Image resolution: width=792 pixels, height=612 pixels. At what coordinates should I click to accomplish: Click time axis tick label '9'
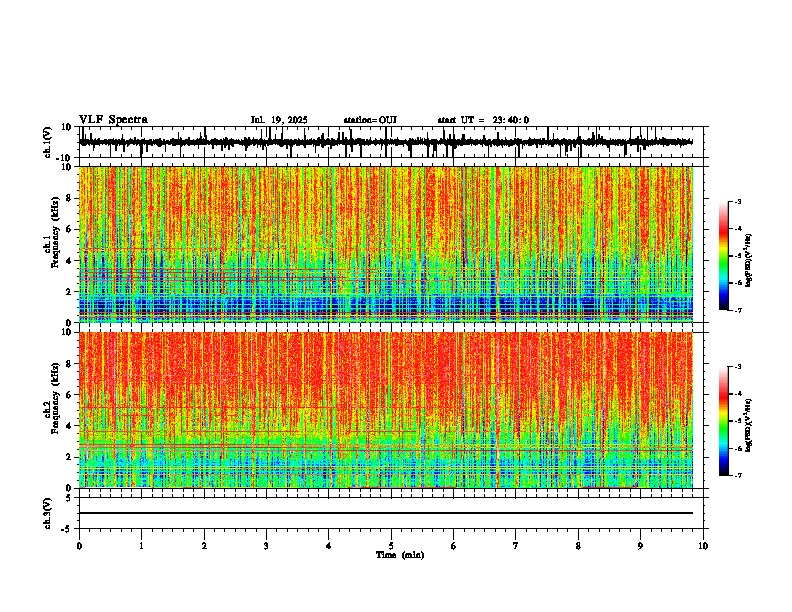pyautogui.click(x=640, y=546)
